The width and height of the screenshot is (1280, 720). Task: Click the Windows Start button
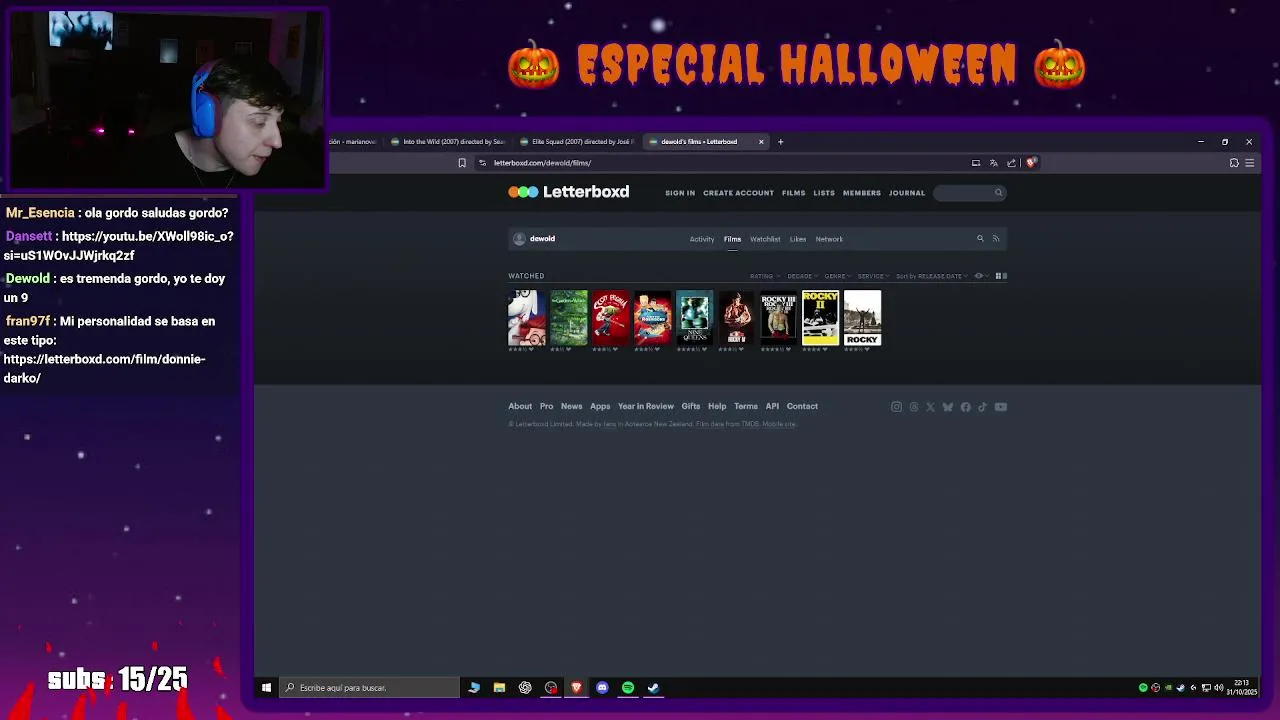[266, 688]
